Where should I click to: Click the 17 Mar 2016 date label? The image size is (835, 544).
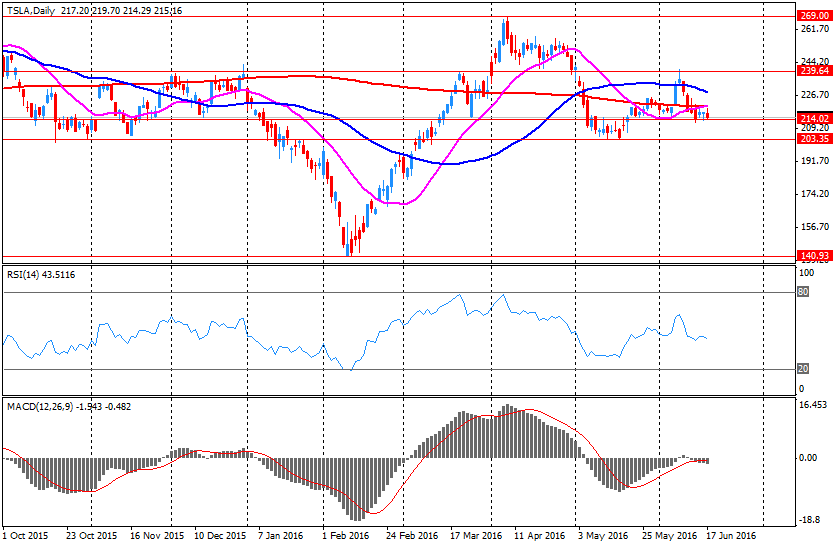[x=476, y=535]
